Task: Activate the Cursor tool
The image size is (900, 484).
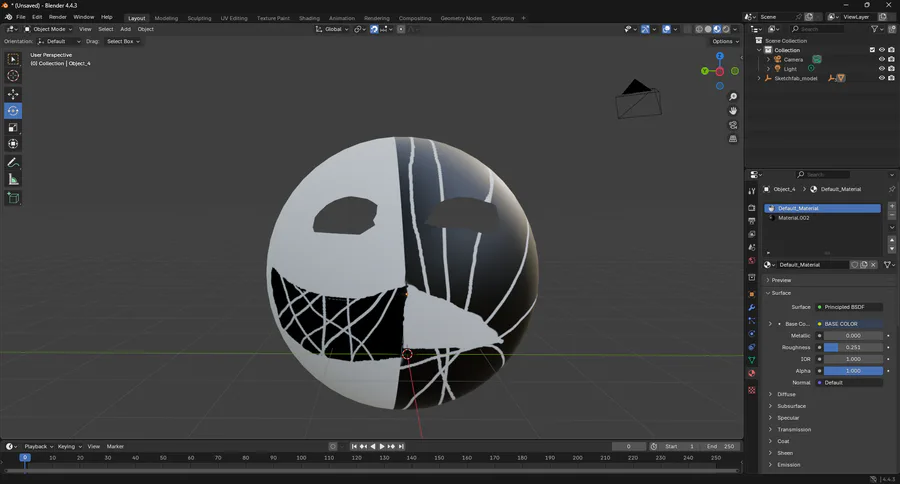Action: pos(13,76)
